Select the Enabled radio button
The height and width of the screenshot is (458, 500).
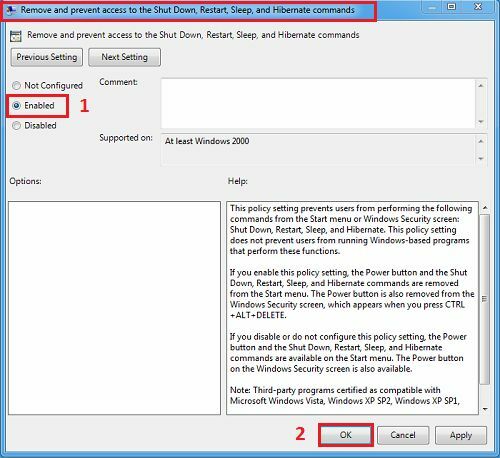pos(16,106)
